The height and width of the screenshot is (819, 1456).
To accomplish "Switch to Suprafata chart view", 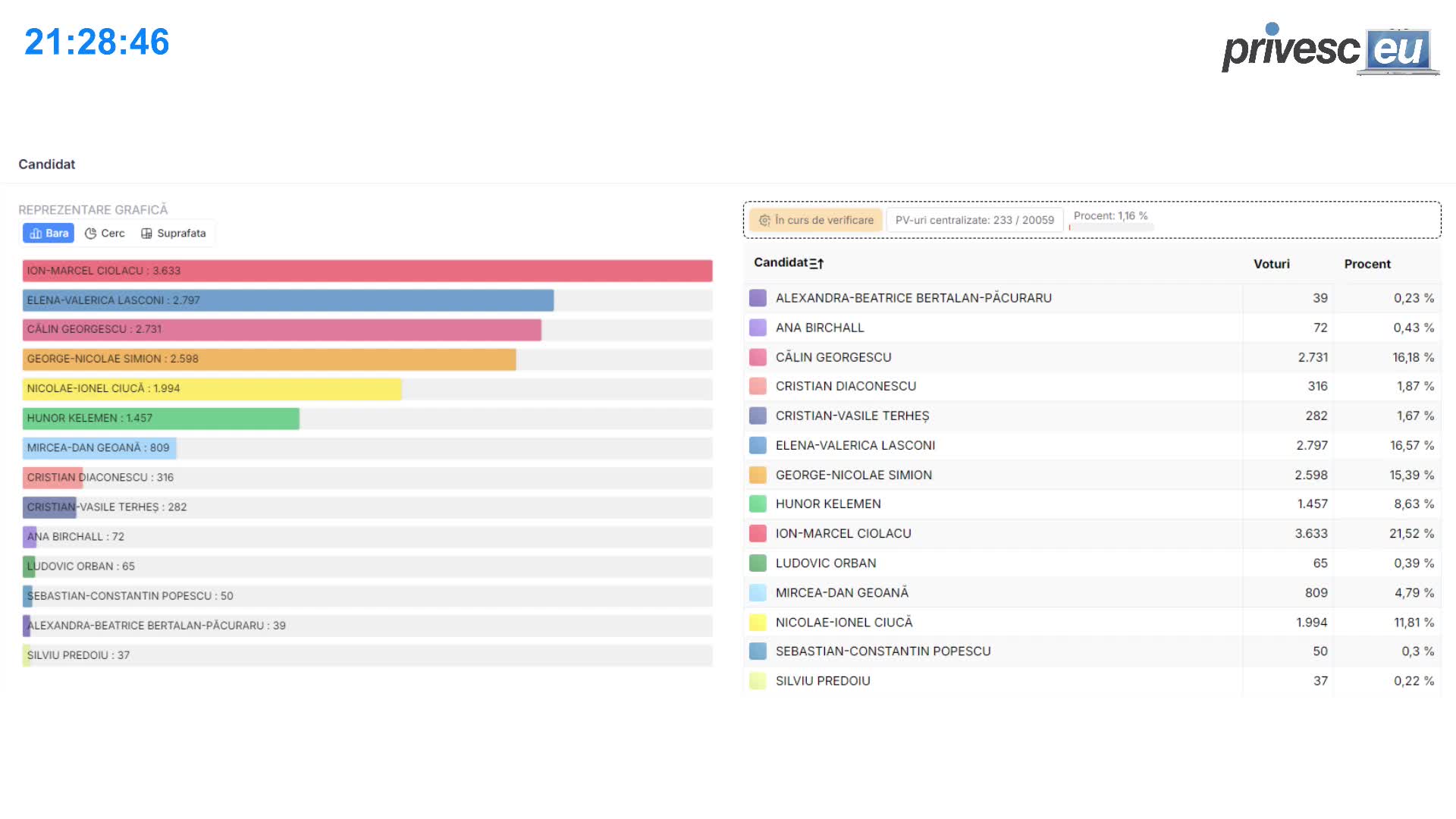I will (x=174, y=234).
